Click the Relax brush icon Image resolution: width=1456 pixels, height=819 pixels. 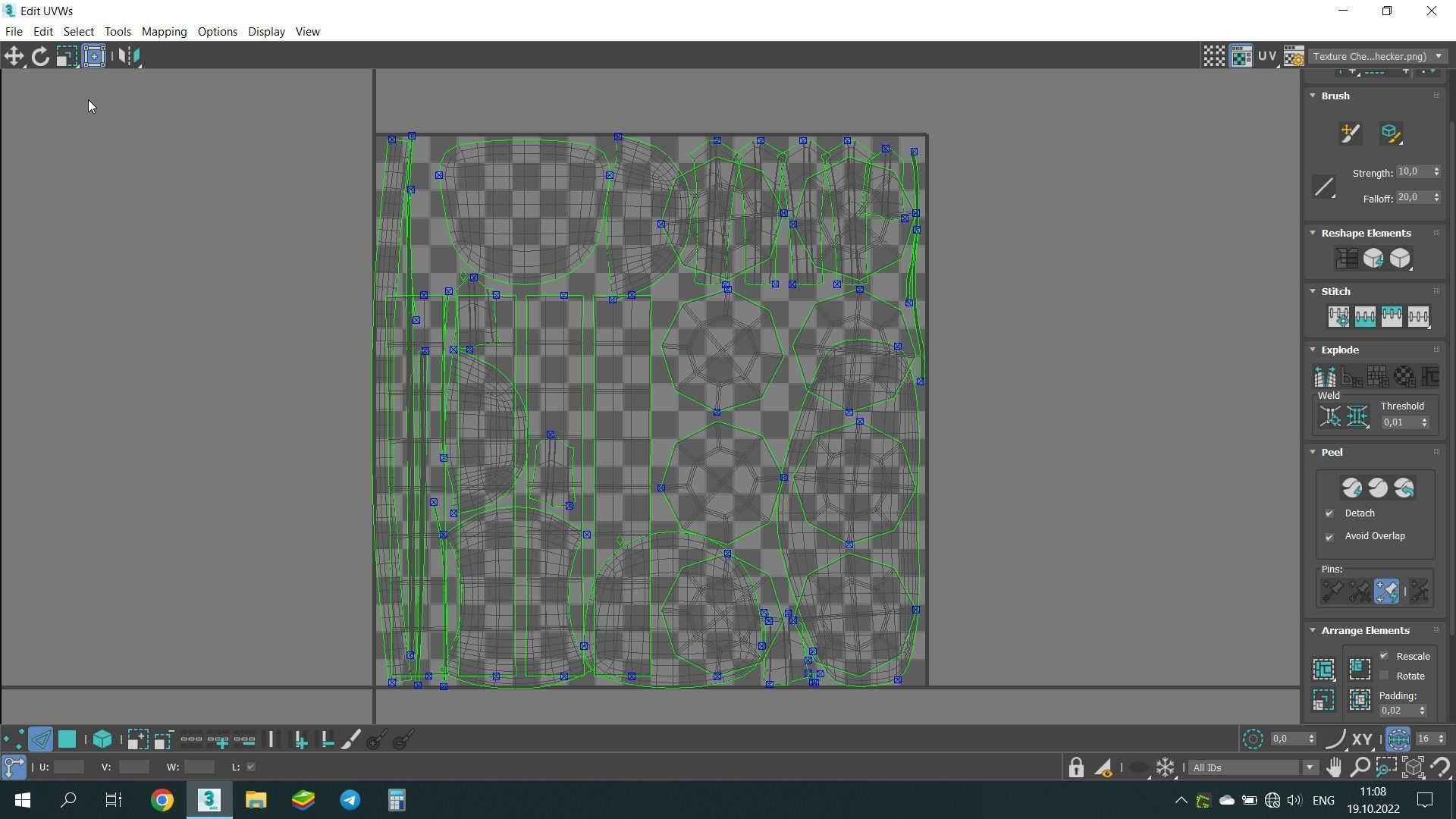pos(1390,133)
